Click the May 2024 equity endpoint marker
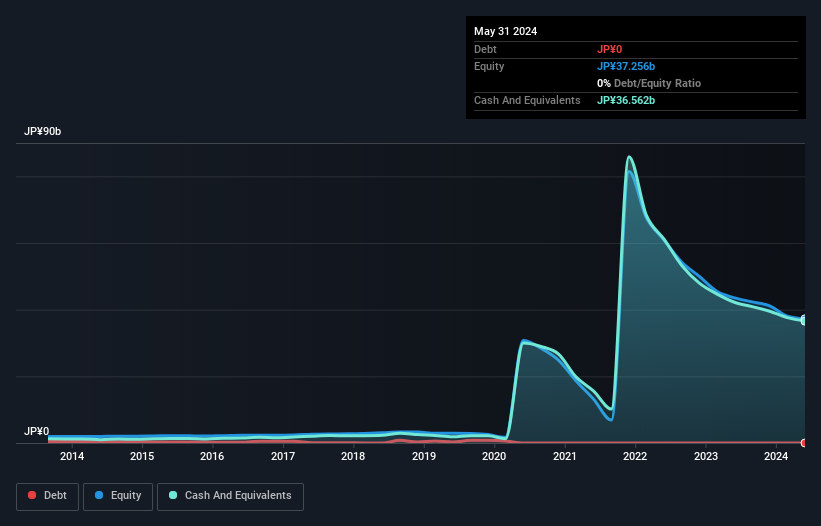The width and height of the screenshot is (821, 526). click(x=804, y=320)
